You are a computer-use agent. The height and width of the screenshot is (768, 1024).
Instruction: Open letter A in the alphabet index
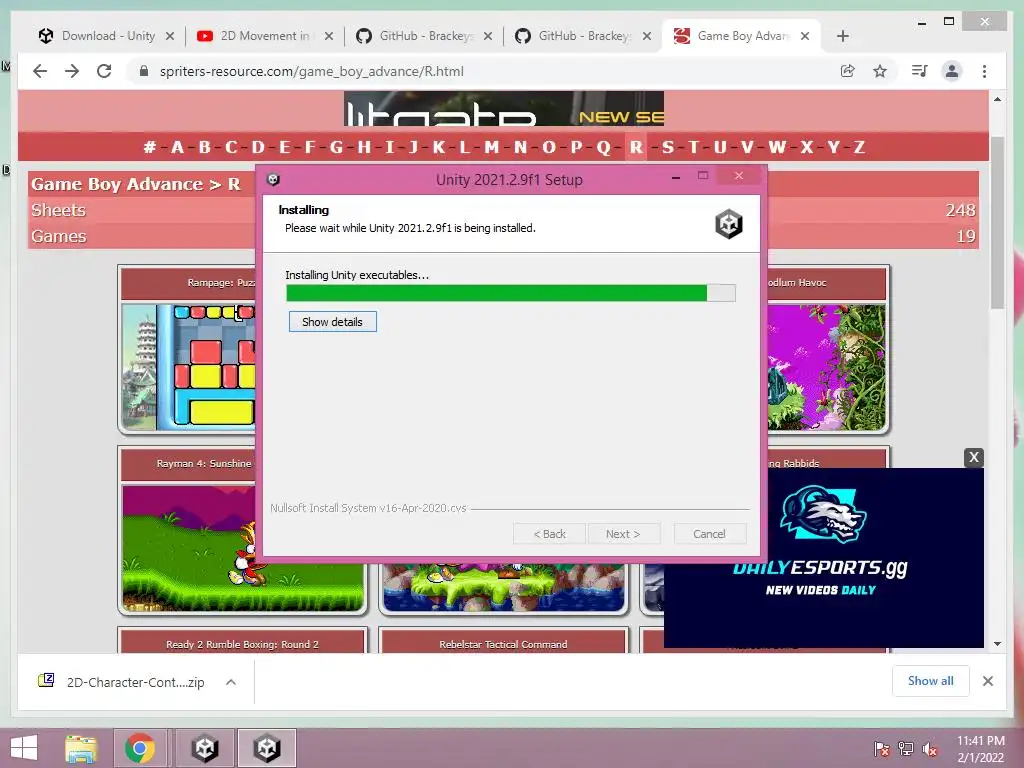pos(177,147)
